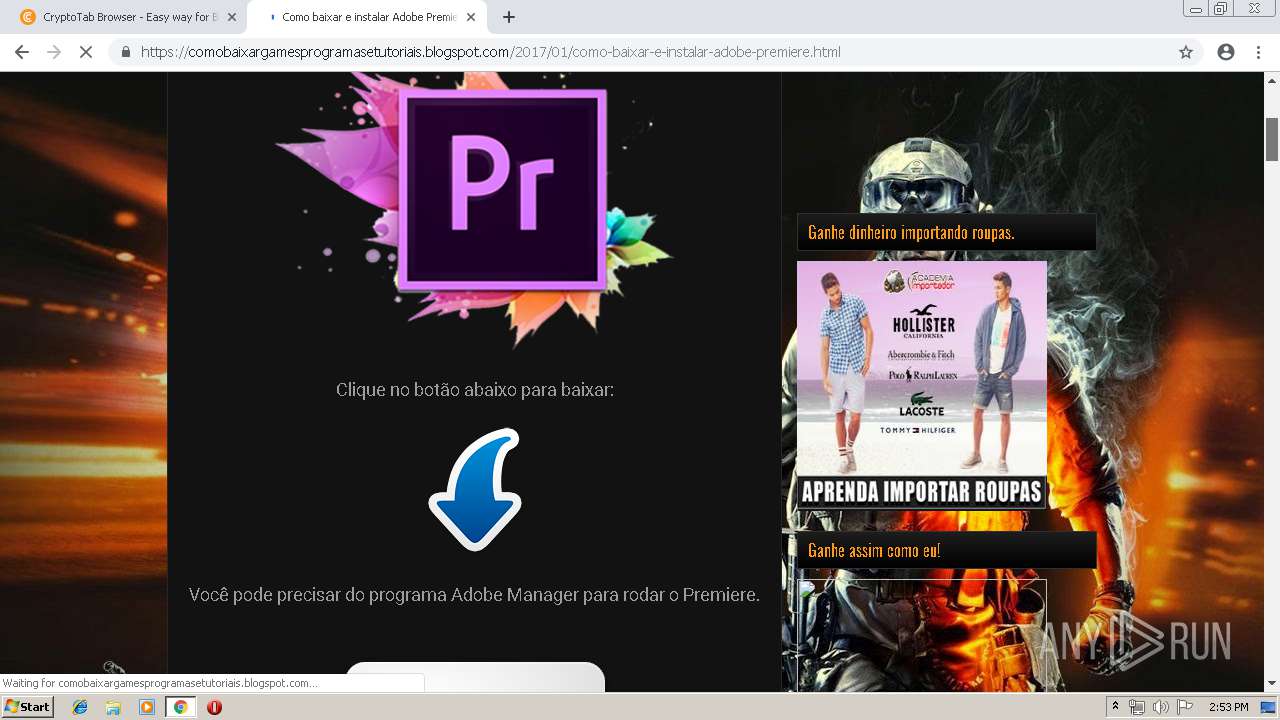Click the Action Center flag tray icon
The image size is (1280, 720).
coord(1185,707)
